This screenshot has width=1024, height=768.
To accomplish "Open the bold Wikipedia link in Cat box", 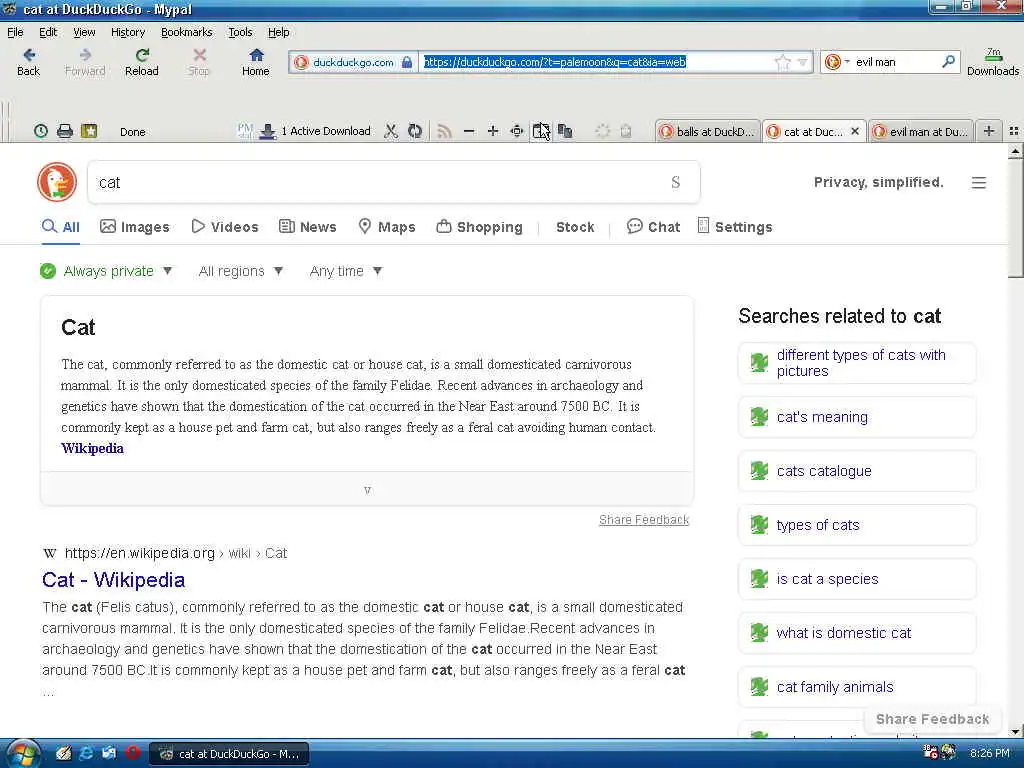I will click(92, 448).
